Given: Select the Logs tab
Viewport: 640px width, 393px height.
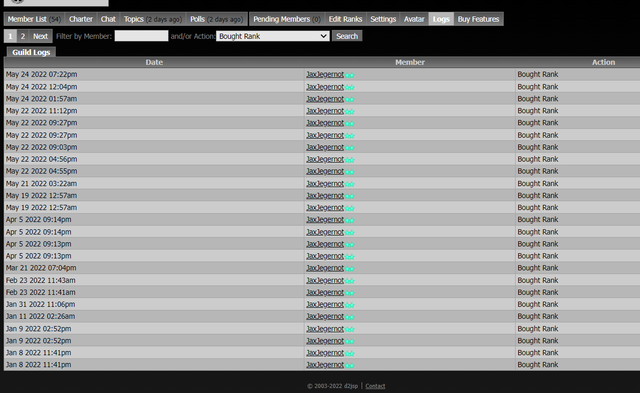Looking at the screenshot, I should (x=441, y=19).
